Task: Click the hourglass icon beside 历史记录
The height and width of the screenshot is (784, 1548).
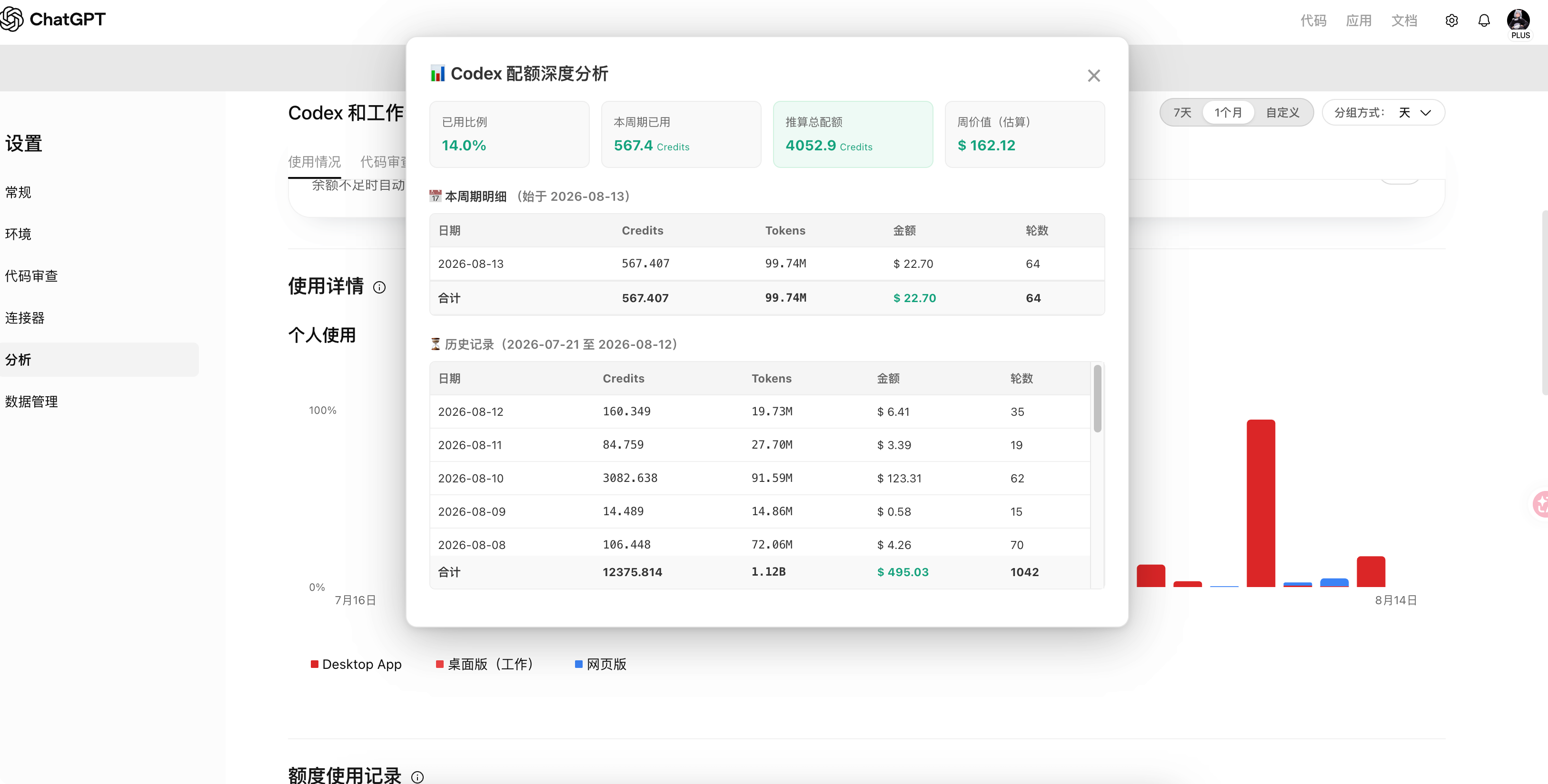Action: 435,344
